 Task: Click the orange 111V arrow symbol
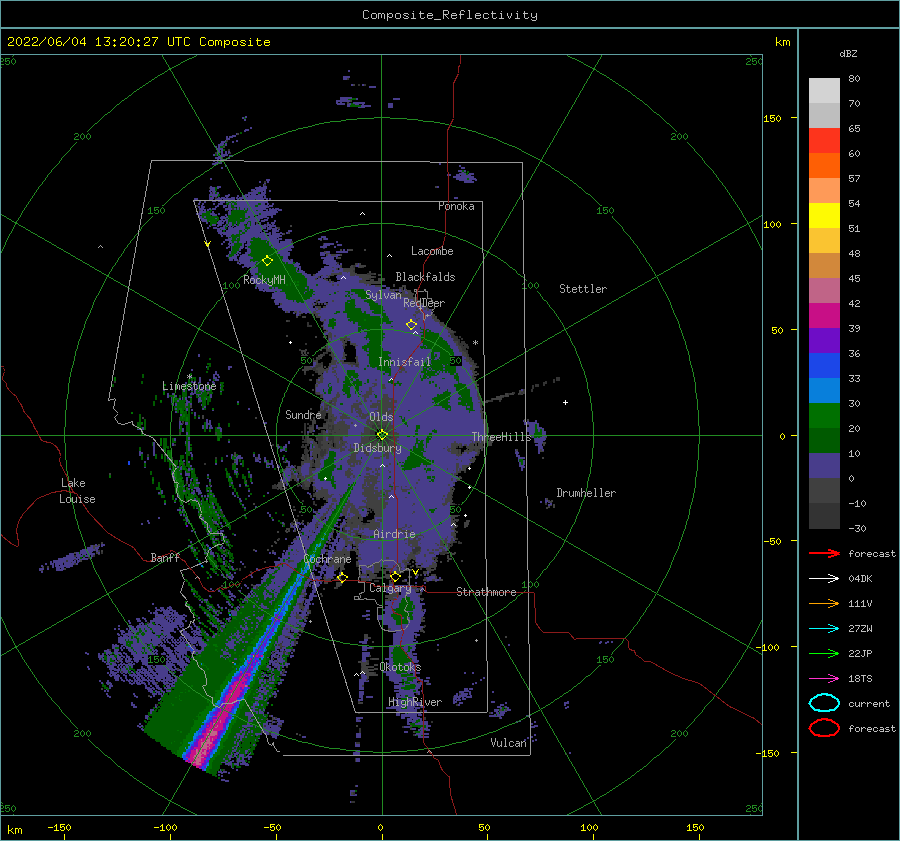824,603
